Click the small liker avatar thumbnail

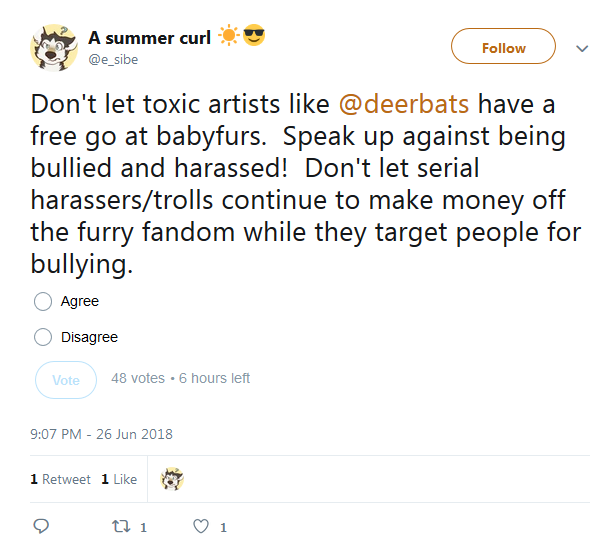click(x=172, y=479)
